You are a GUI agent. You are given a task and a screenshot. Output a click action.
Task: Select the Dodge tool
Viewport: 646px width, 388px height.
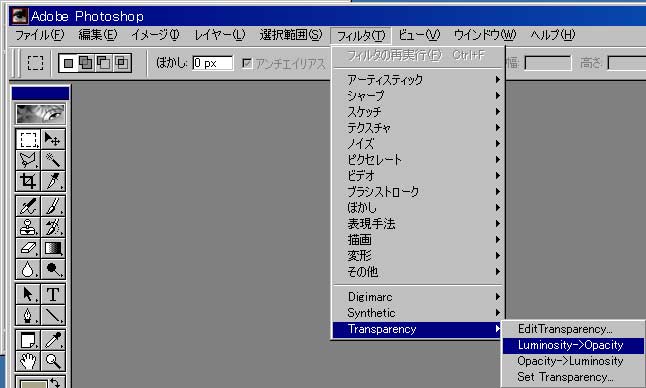click(x=53, y=269)
